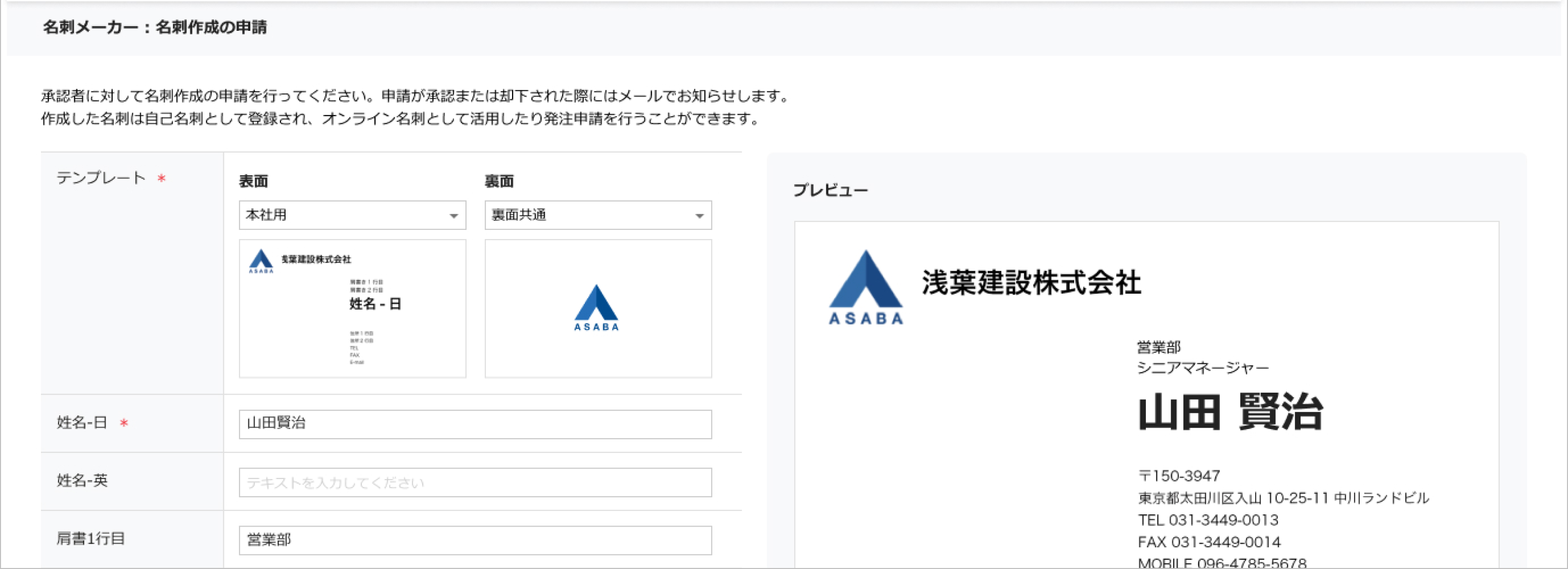The width and height of the screenshot is (1568, 569).
Task: Click the 肩書1行目 field containing 営業部
Action: [475, 540]
